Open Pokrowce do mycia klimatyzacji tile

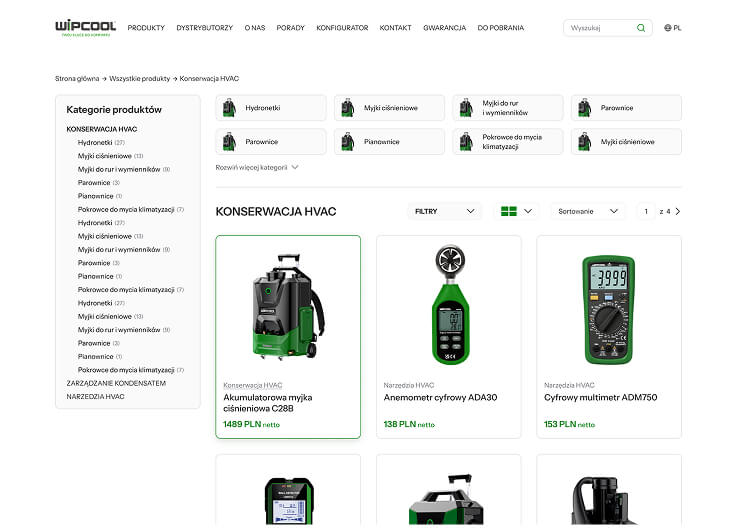(508, 142)
